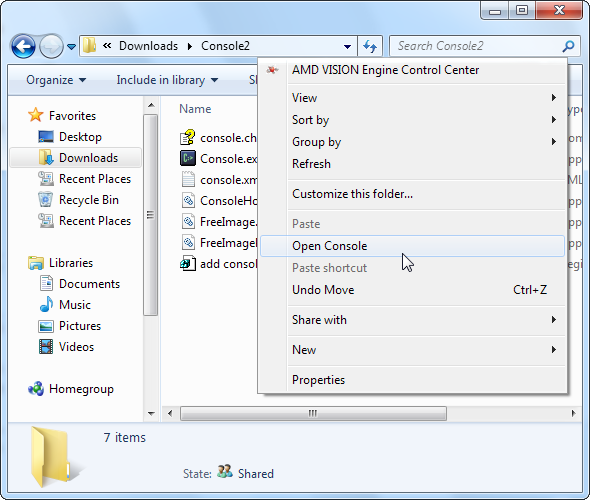Click the Back navigation arrow
Image resolution: width=590 pixels, height=500 pixels.
pyautogui.click(x=23, y=46)
